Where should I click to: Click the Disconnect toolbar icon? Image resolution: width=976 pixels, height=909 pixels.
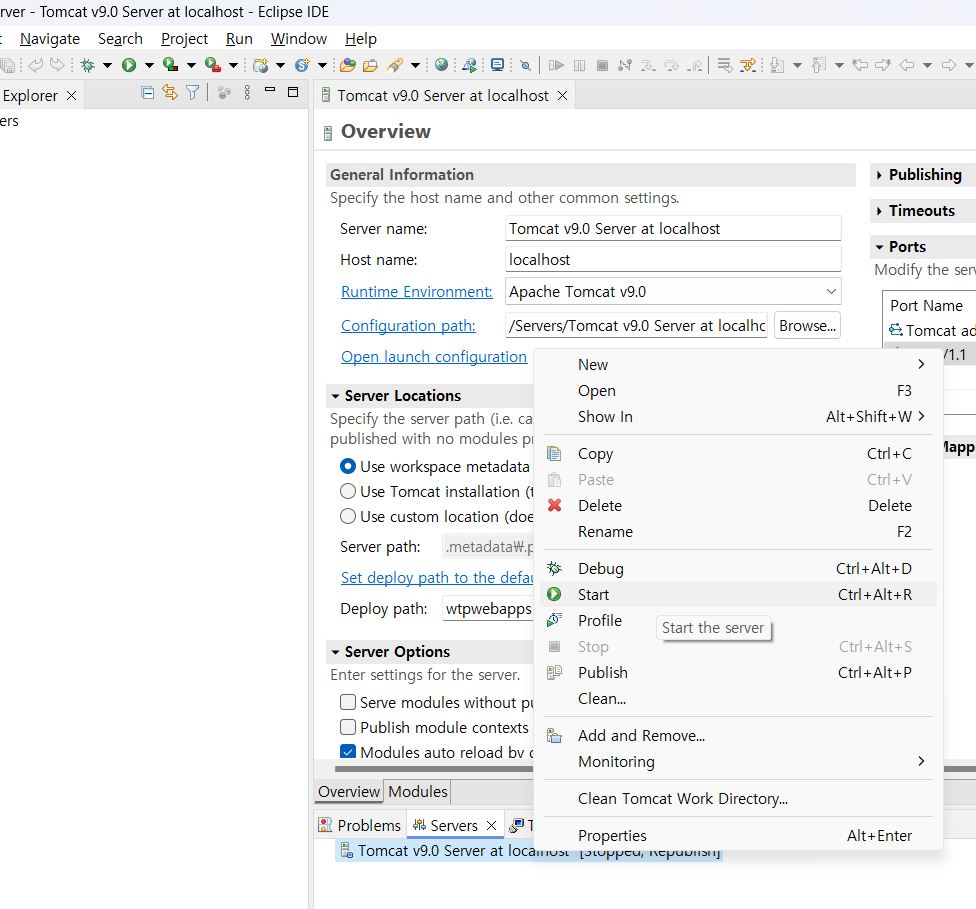click(x=625, y=65)
